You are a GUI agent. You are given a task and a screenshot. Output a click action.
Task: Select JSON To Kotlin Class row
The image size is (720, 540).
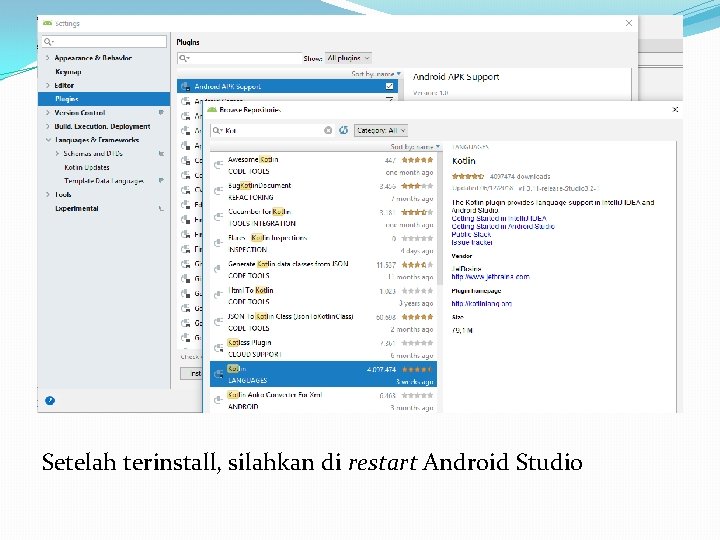tap(324, 322)
